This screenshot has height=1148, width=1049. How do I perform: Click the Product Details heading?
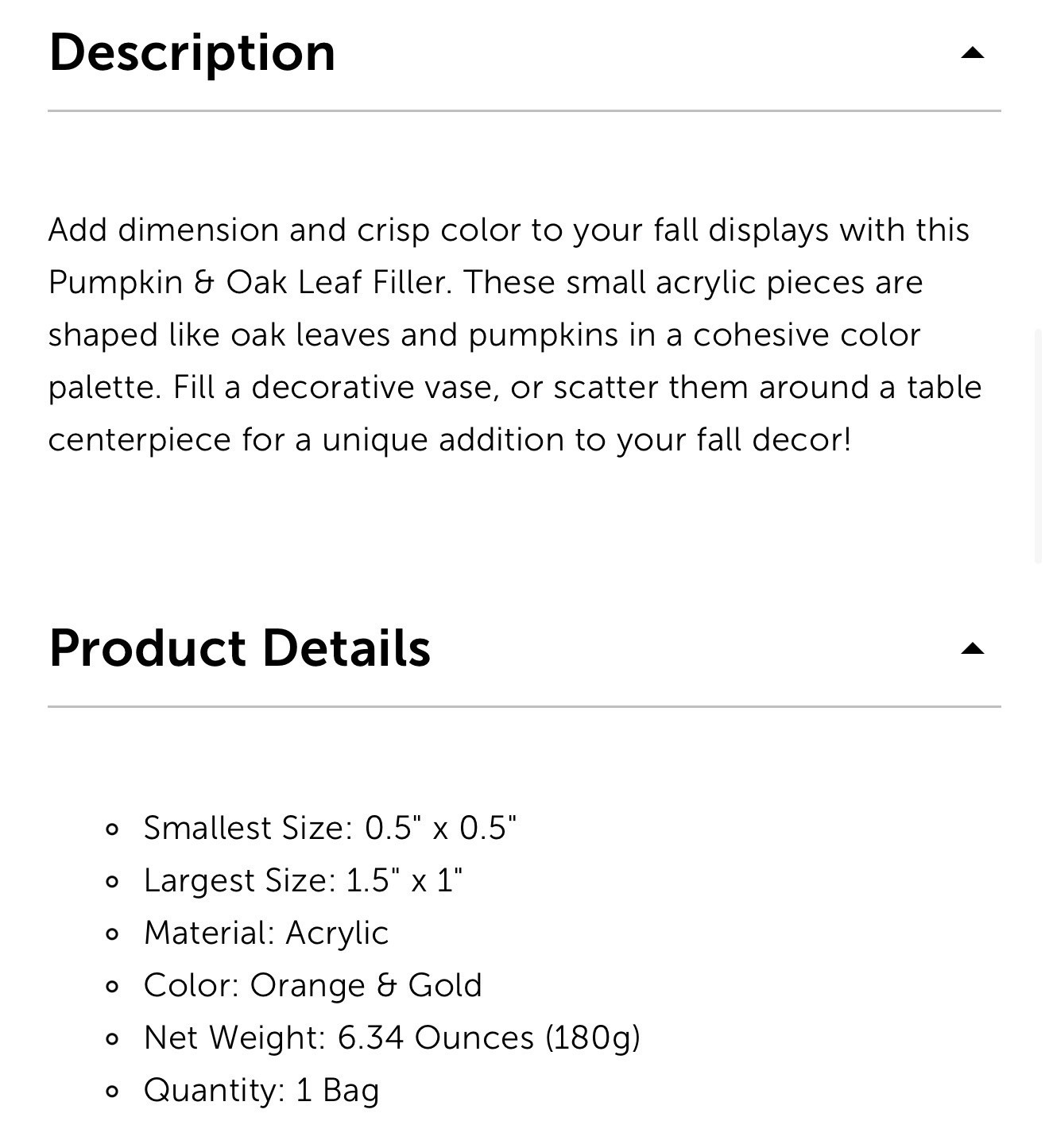[239, 648]
